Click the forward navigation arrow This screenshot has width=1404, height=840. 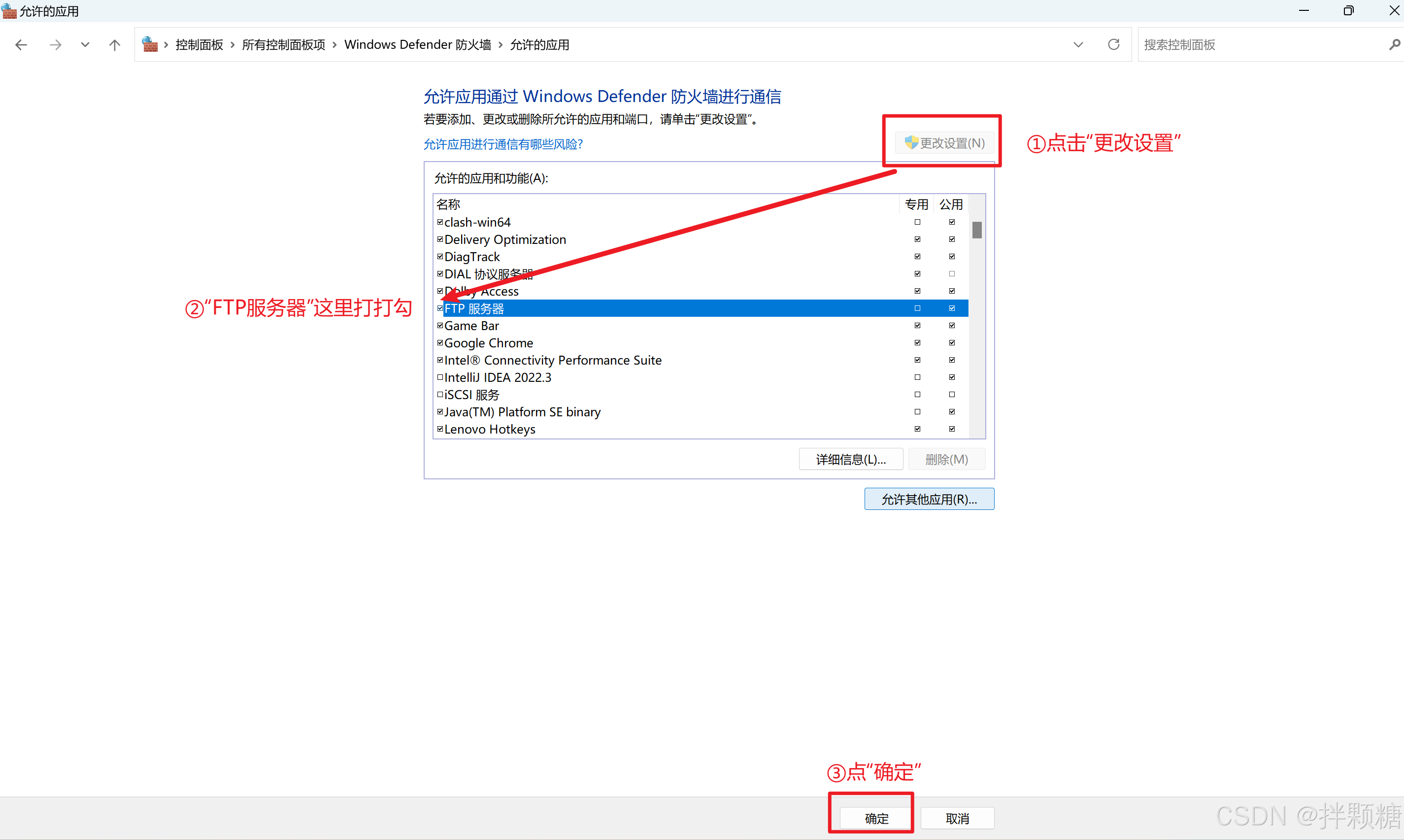coord(55,45)
